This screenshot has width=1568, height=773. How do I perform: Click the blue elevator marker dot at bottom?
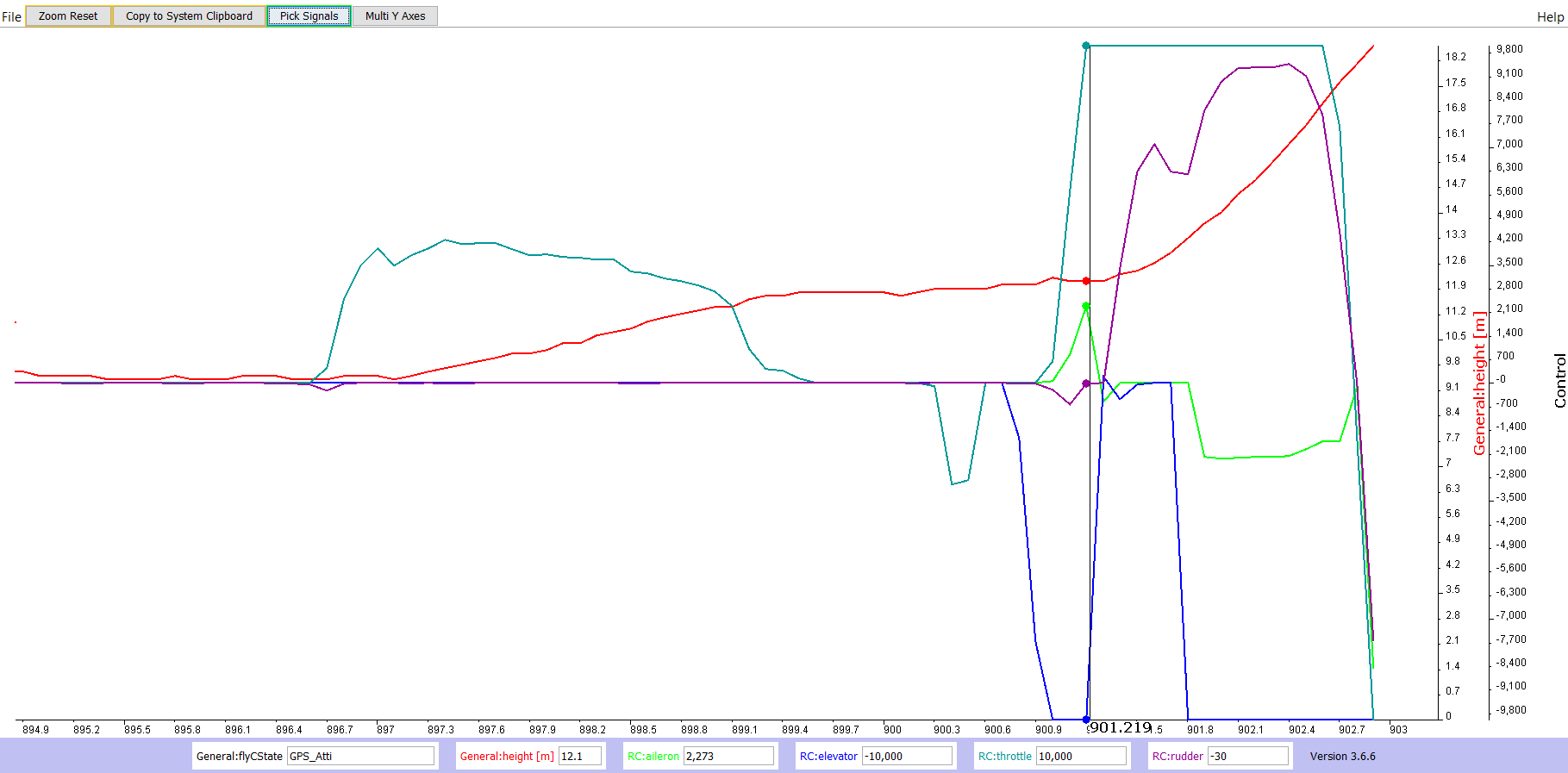(x=1086, y=720)
